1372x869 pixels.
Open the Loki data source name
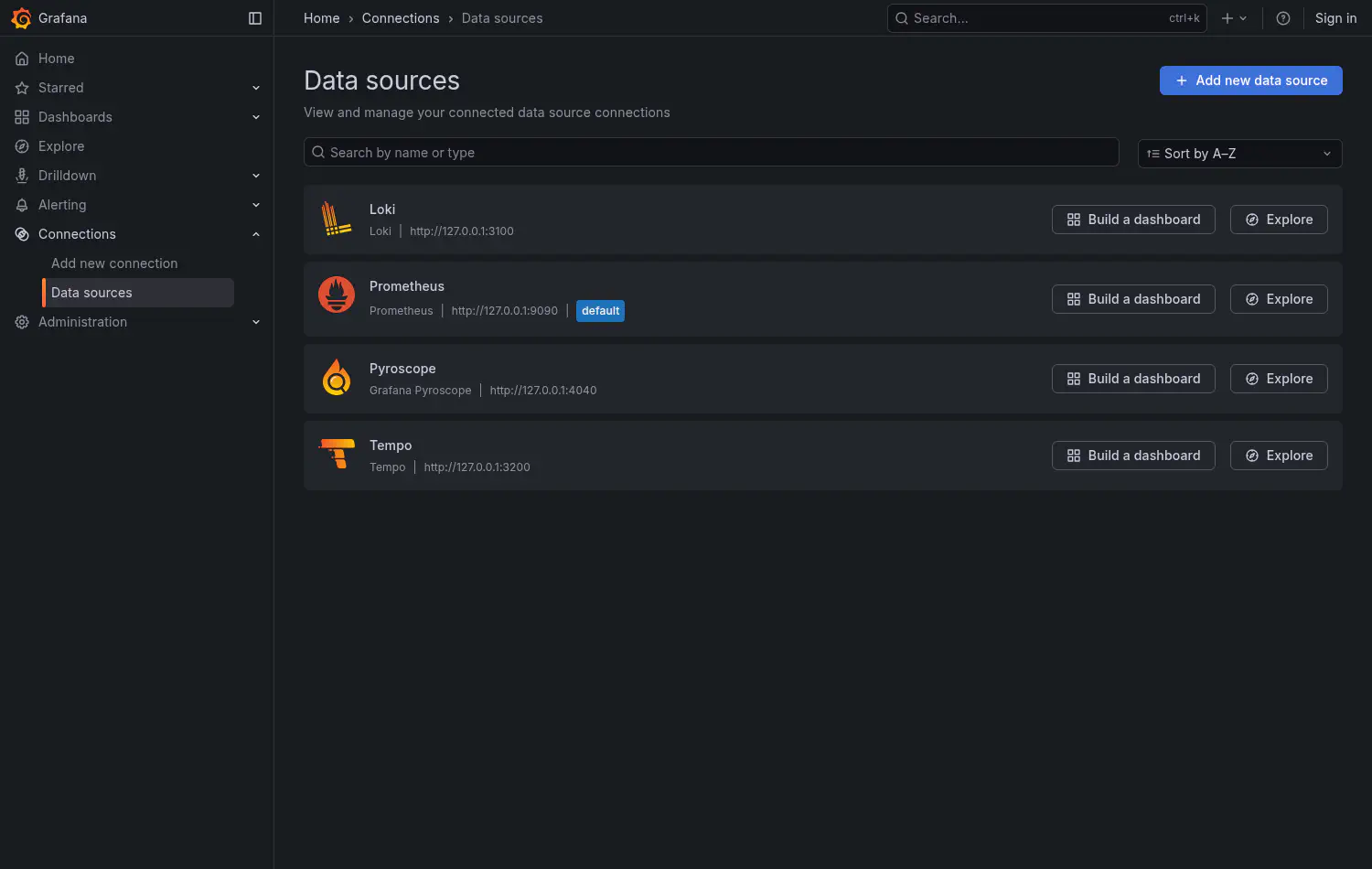point(382,209)
